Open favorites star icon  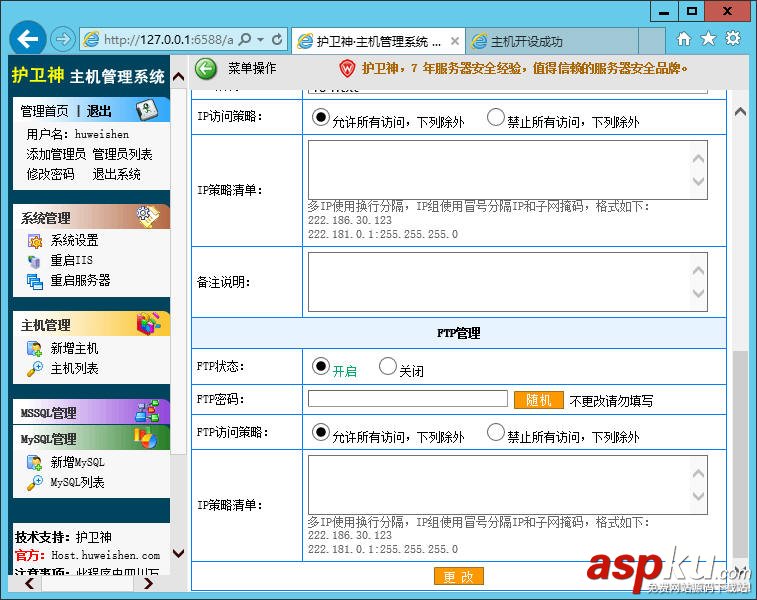[708, 39]
